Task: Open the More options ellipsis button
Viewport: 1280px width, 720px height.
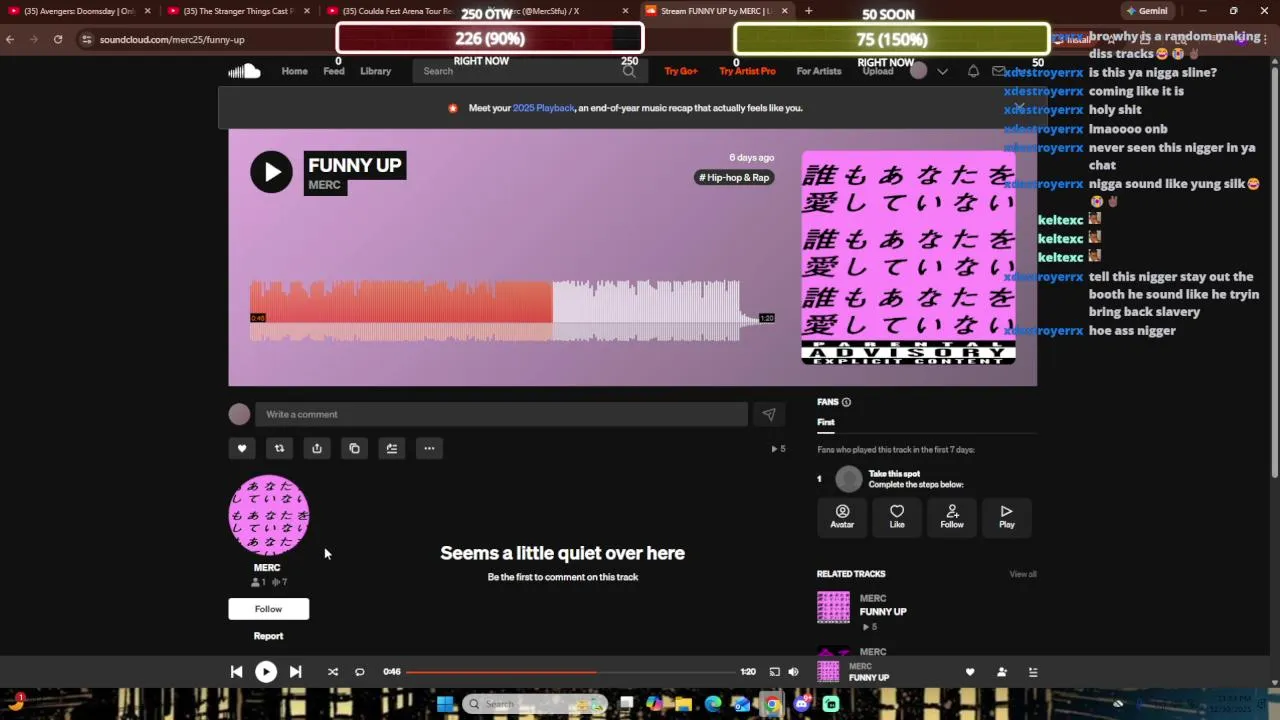Action: [429, 448]
